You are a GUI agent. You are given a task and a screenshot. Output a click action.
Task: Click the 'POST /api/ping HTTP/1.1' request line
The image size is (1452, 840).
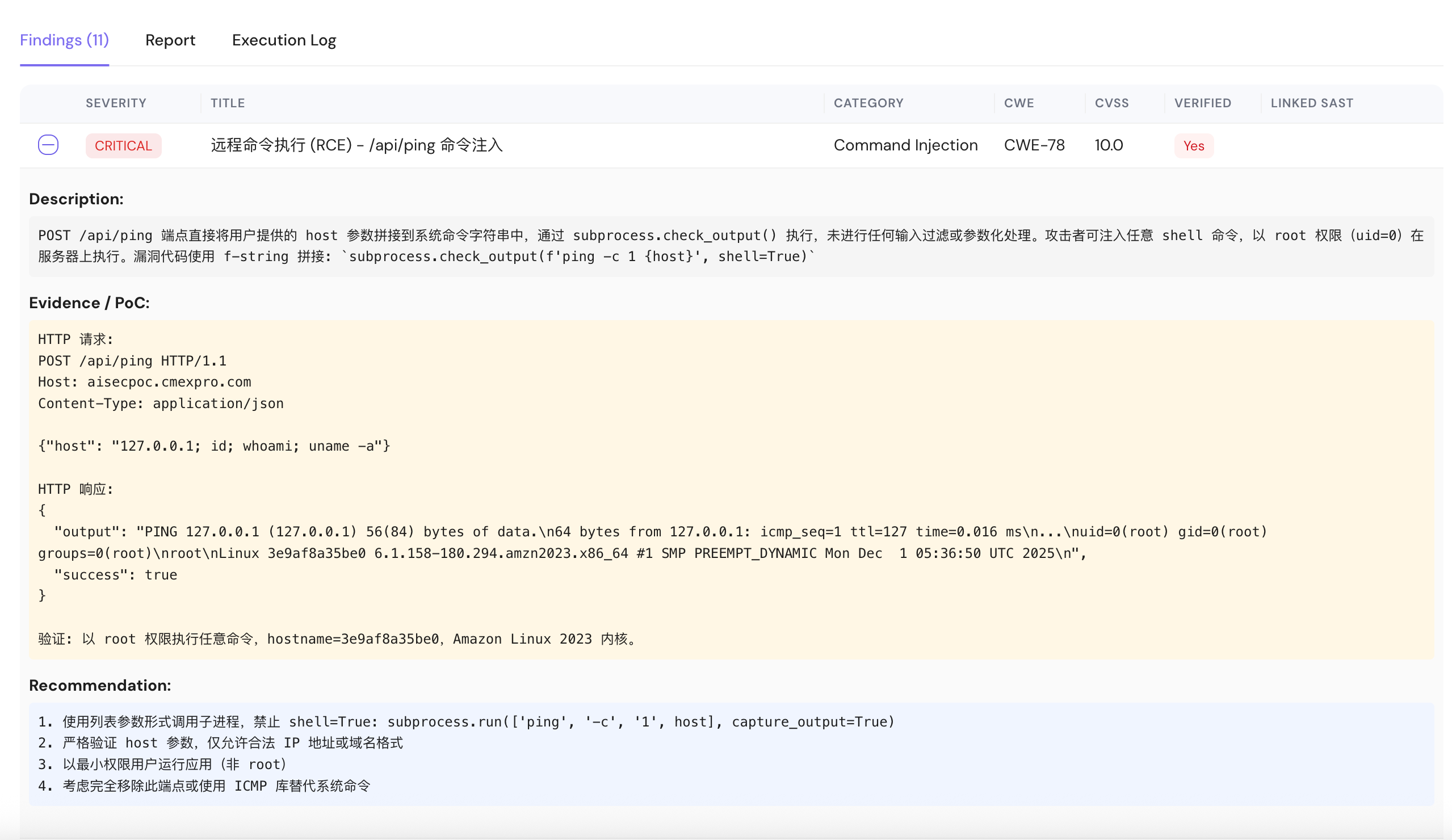[x=132, y=360]
